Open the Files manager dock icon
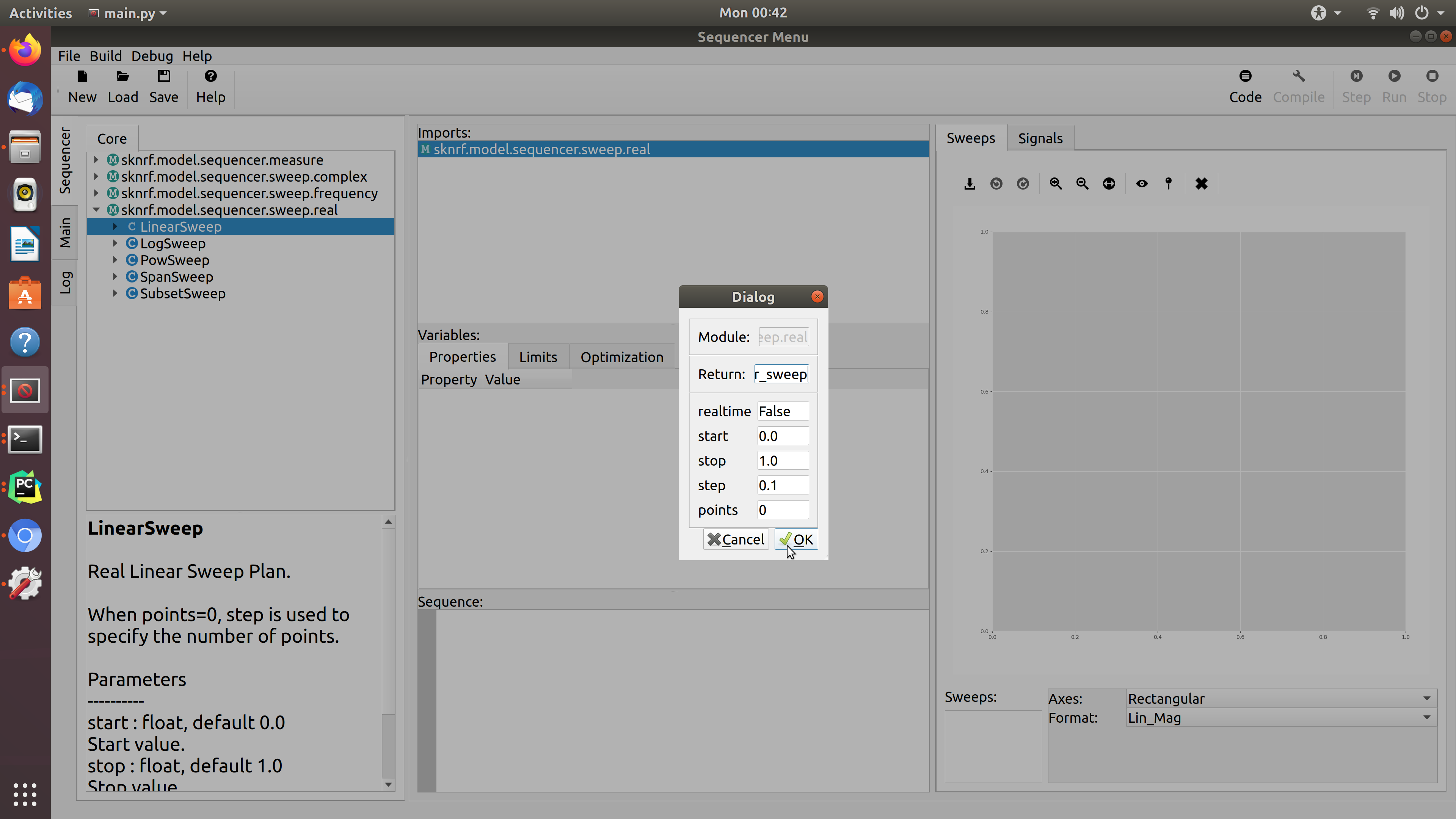This screenshot has height=819, width=1456. pos(25,147)
